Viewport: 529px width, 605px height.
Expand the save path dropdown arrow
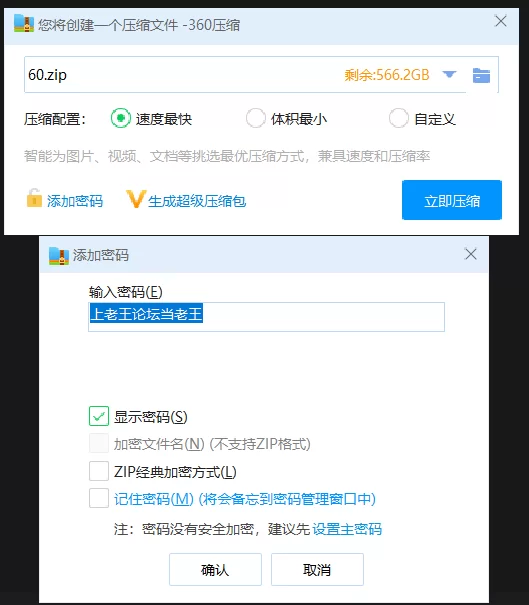[x=449, y=74]
